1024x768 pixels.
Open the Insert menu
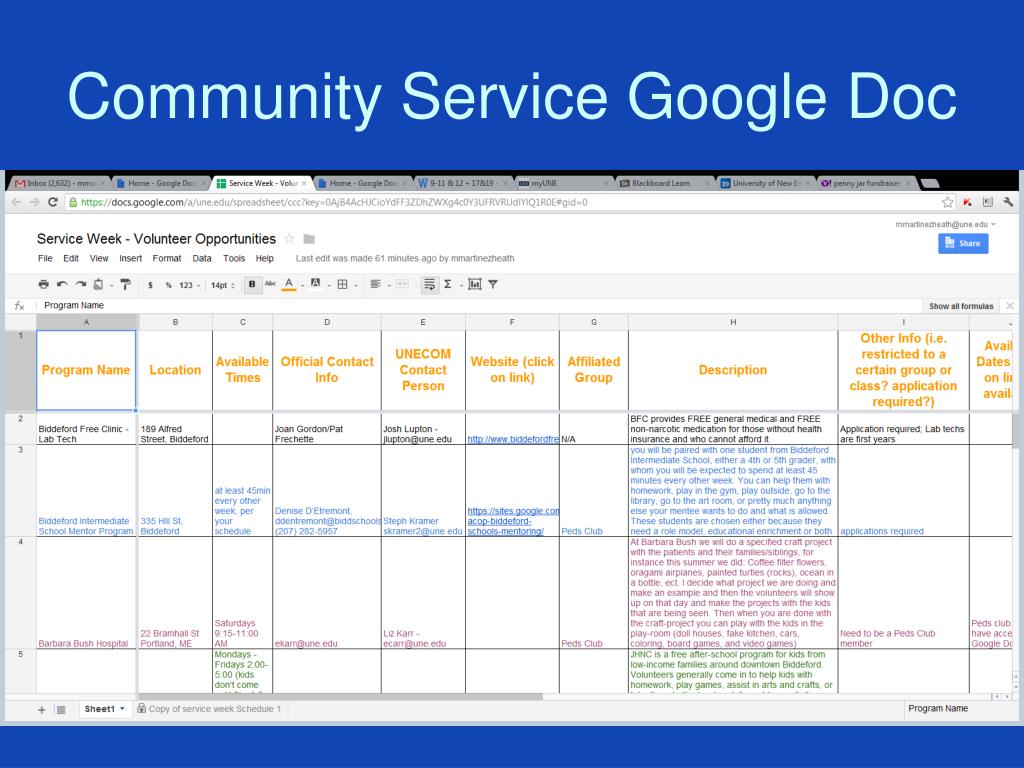pyautogui.click(x=131, y=258)
